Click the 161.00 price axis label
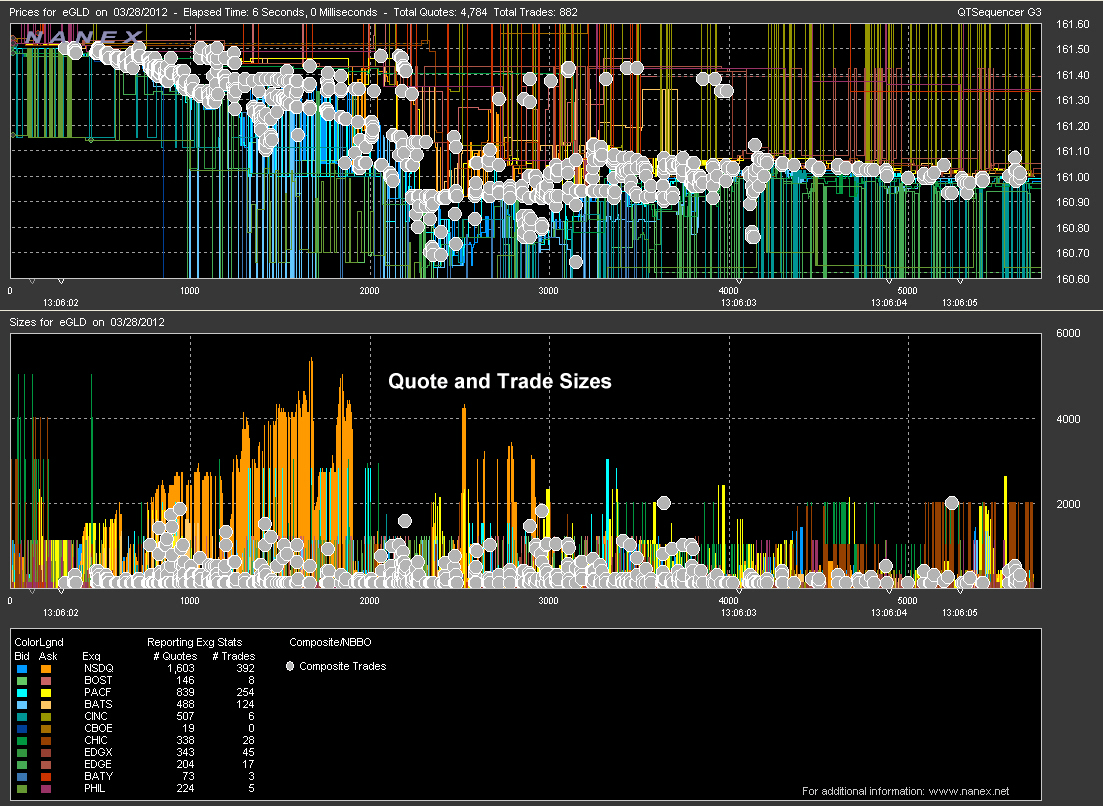1103x806 pixels. pos(1073,177)
